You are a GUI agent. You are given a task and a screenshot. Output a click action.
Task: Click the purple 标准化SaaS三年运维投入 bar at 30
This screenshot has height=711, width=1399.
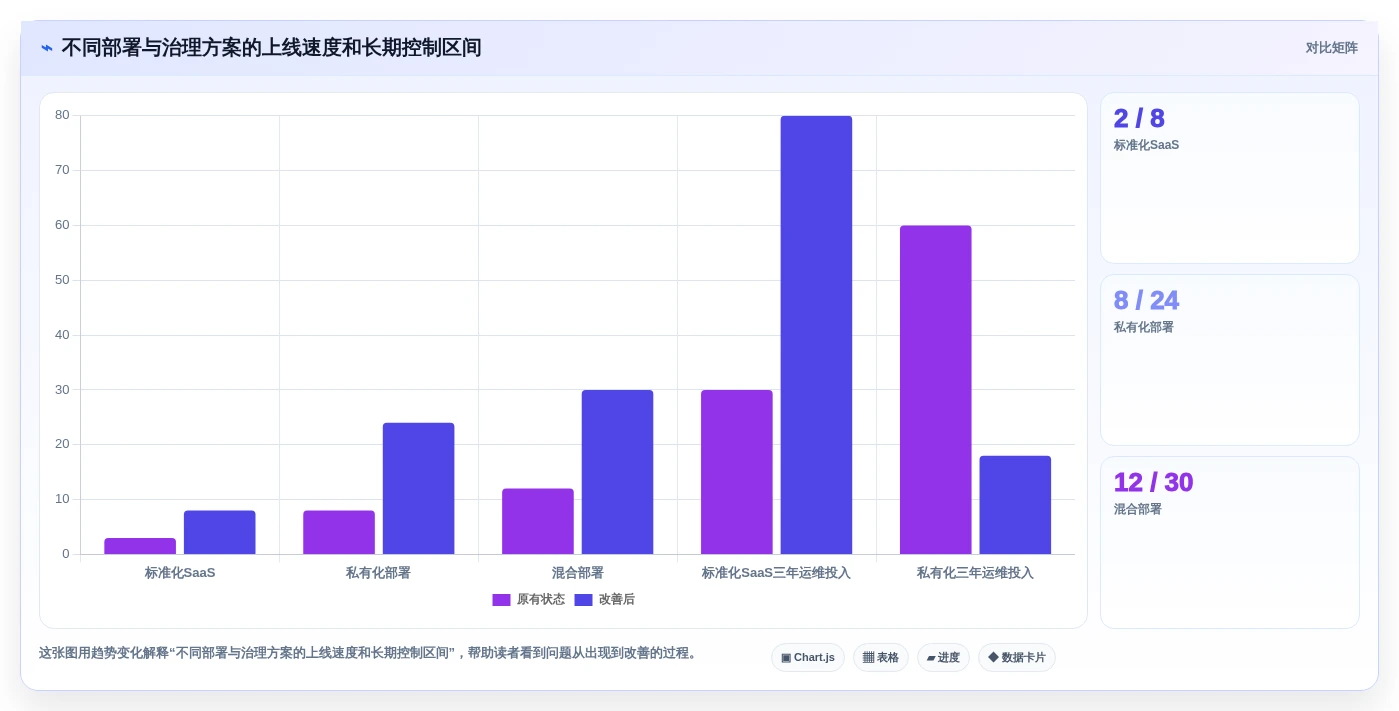pyautogui.click(x=737, y=472)
